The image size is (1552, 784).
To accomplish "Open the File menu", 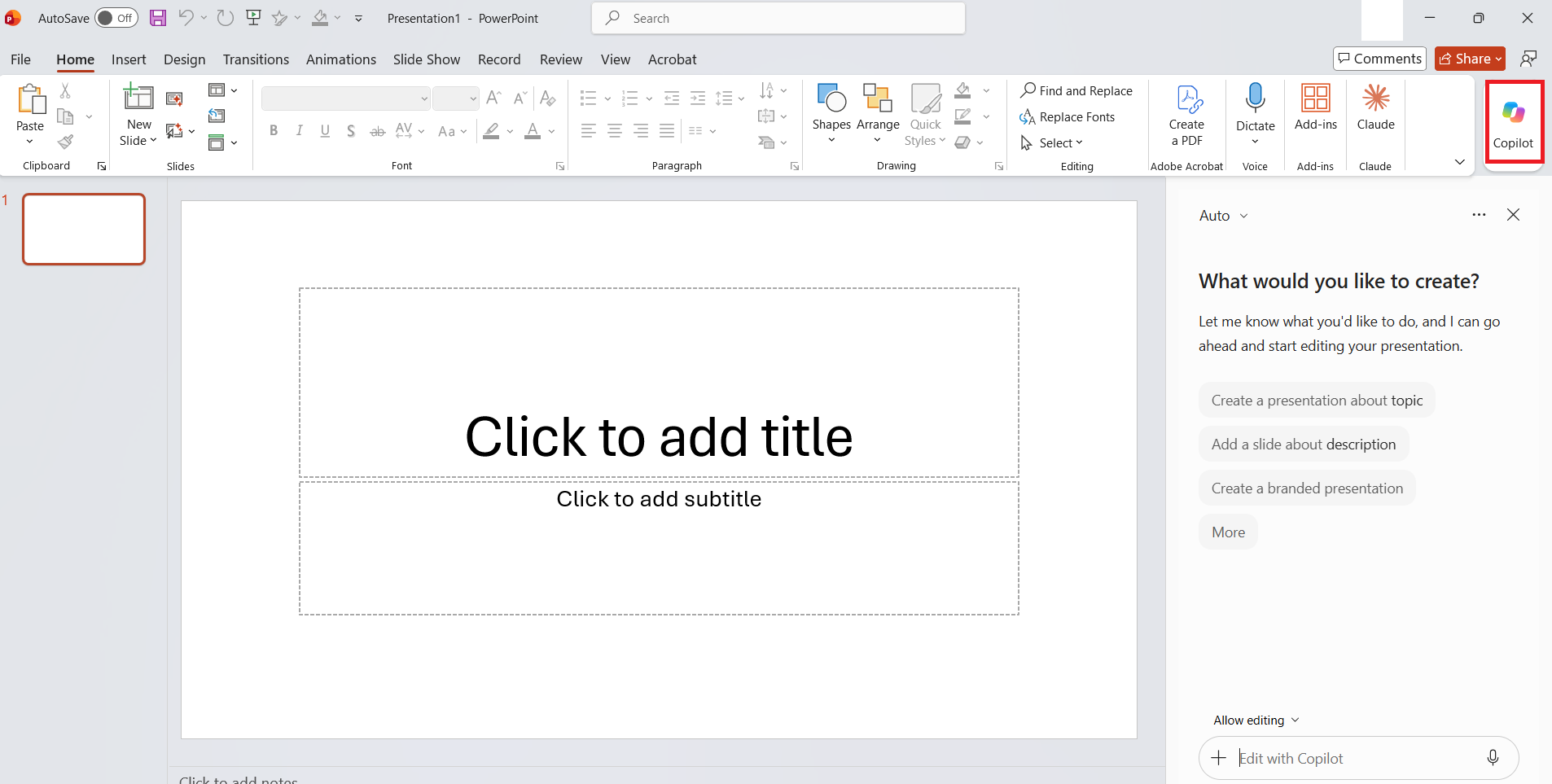I will pos(20,59).
